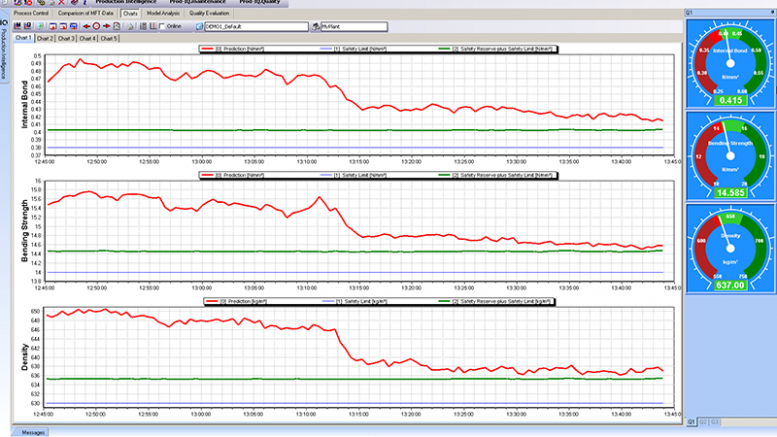Click the plant icon left of MyPlant field
This screenshot has height=437, width=777.
pyautogui.click(x=315, y=26)
